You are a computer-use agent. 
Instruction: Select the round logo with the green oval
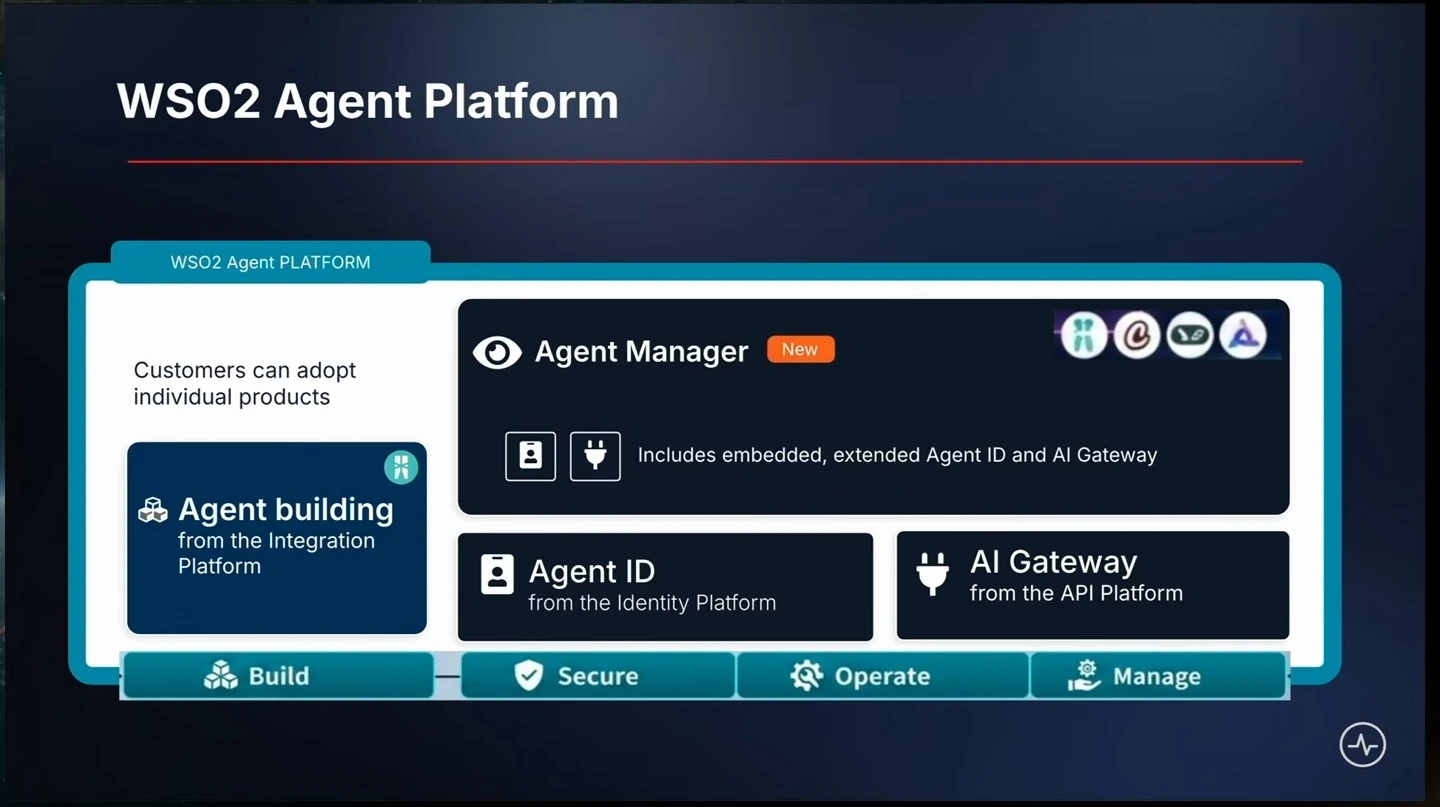click(1189, 334)
